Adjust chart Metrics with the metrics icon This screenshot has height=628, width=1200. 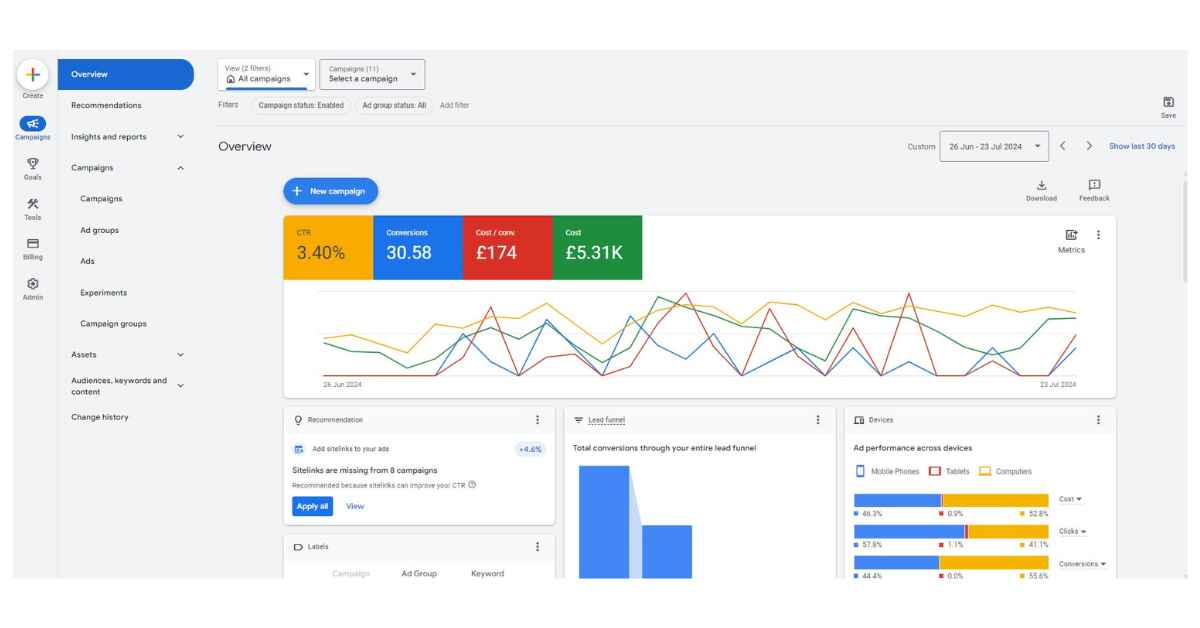(1072, 232)
